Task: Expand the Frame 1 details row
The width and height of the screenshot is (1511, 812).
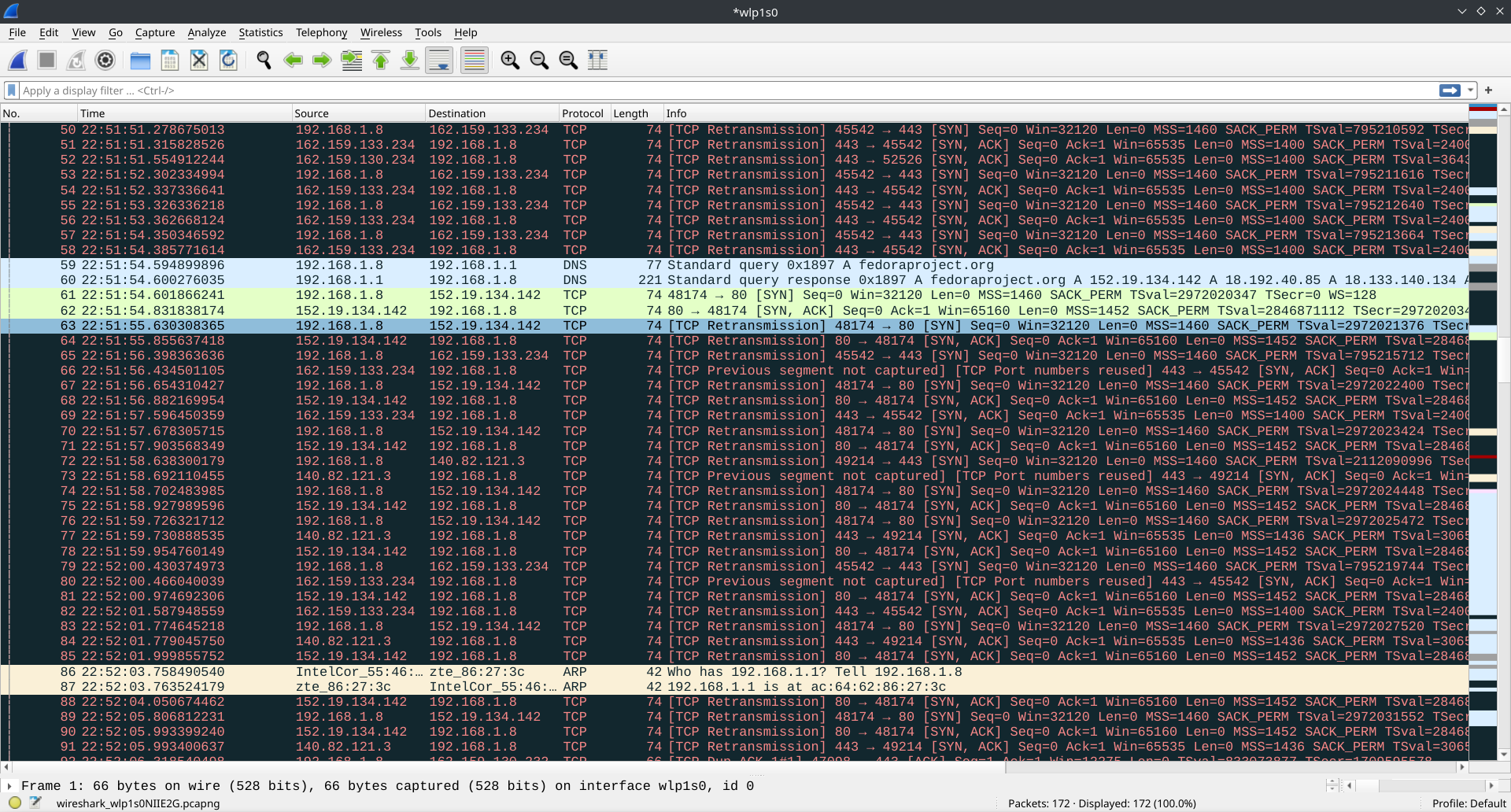Action: [9, 785]
